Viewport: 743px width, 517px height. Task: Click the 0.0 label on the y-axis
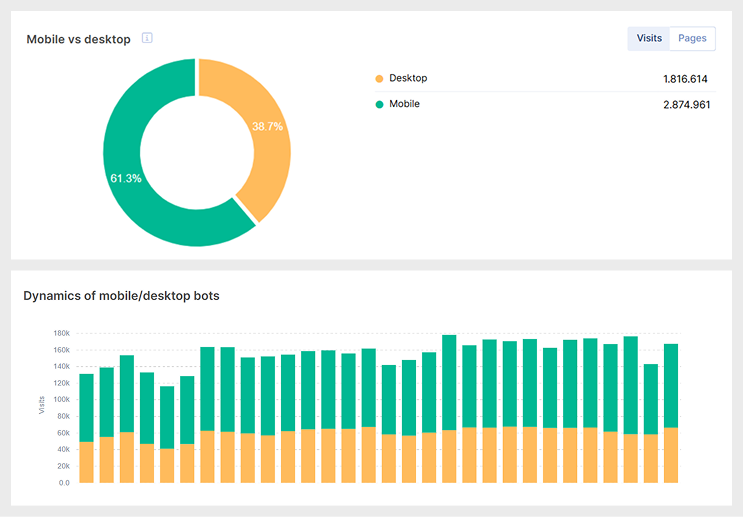click(63, 483)
